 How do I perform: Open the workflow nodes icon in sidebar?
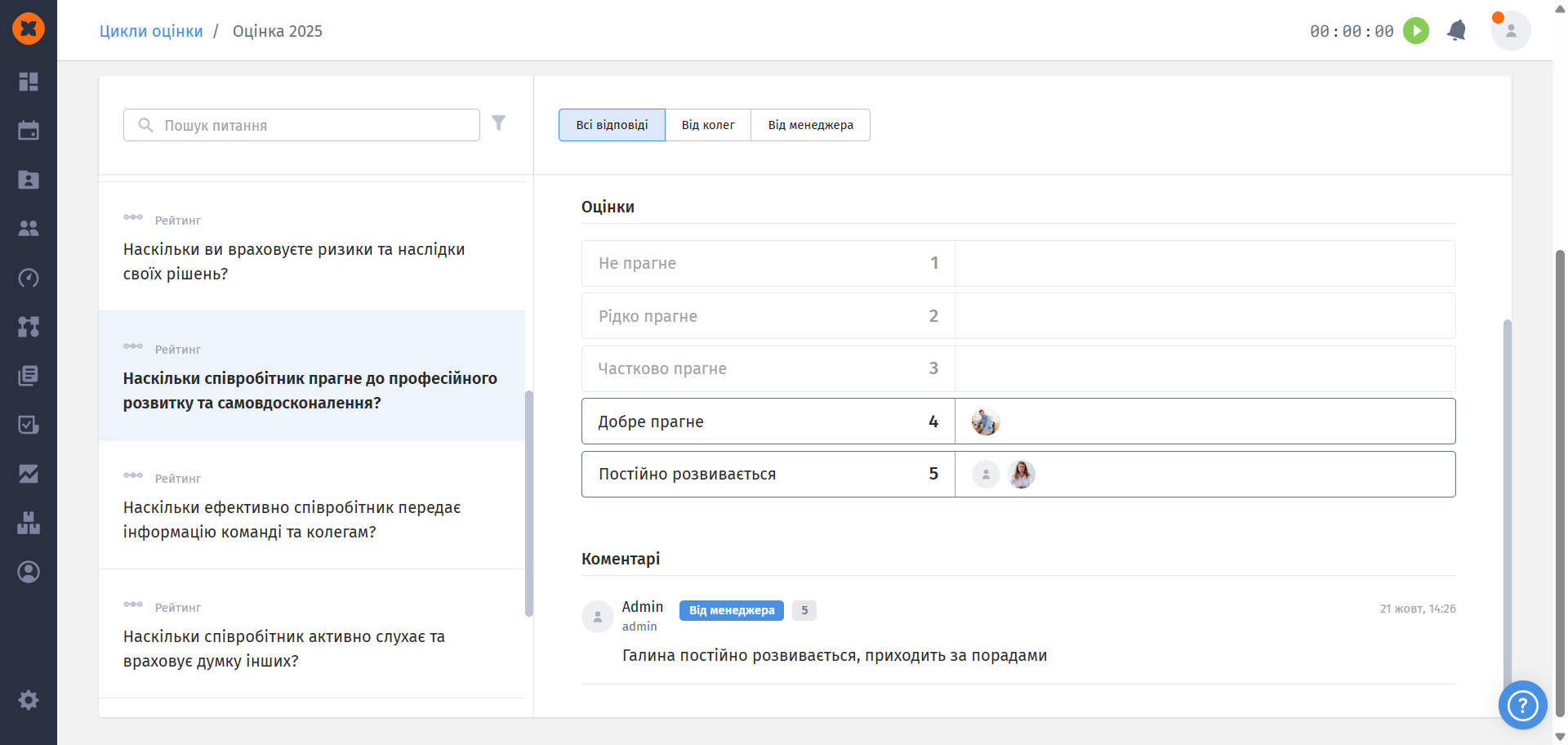(x=29, y=327)
